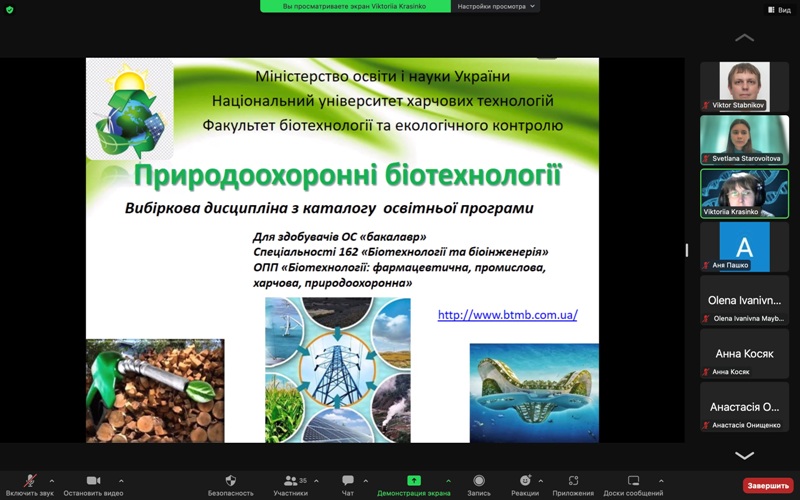
Task: Click text Міністерство освіти і науки України
Action: 383,77
